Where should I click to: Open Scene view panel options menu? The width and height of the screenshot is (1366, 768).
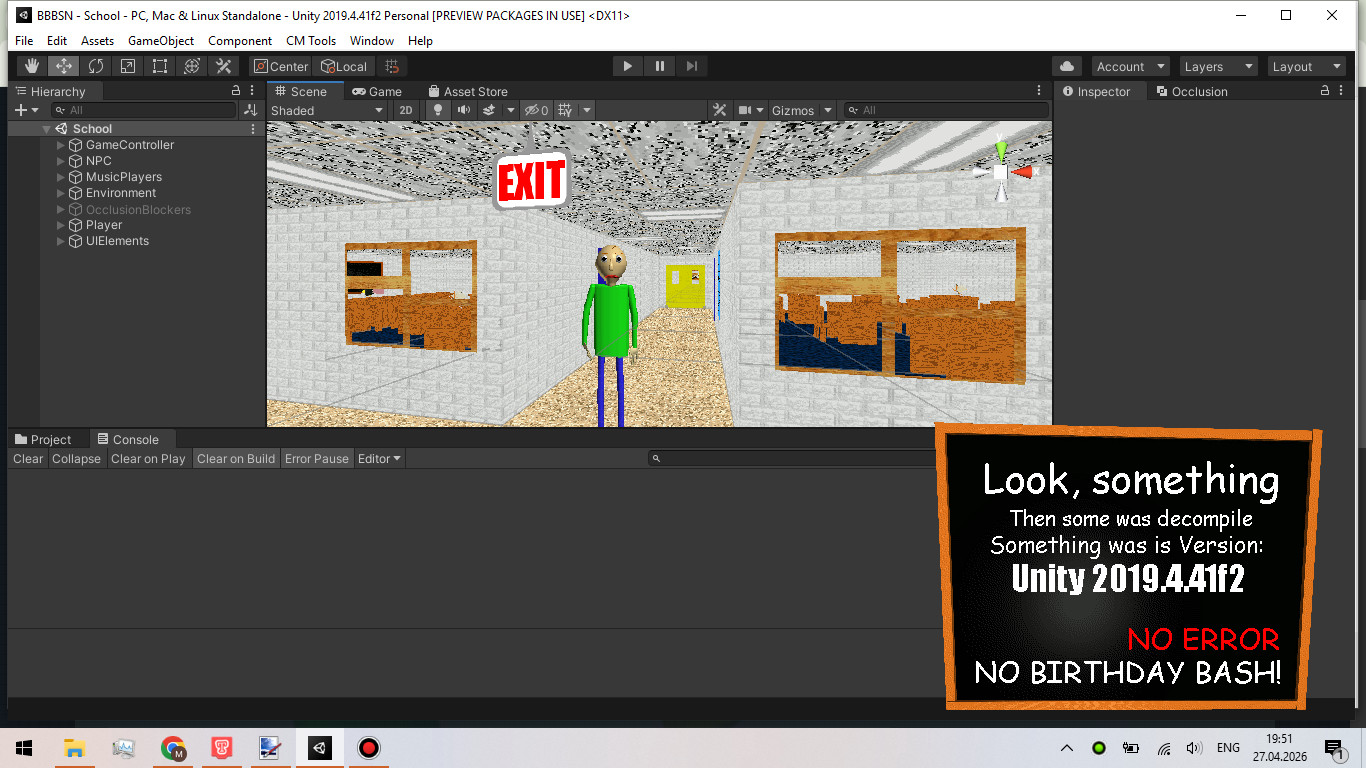click(1039, 91)
